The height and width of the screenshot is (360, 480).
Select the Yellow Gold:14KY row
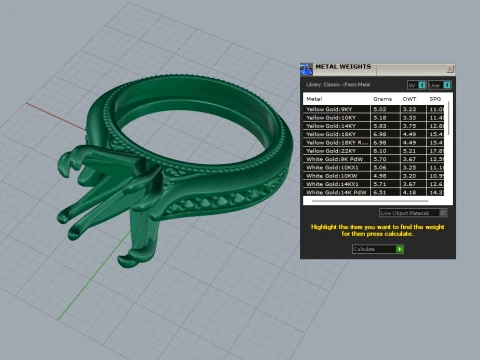coord(373,126)
